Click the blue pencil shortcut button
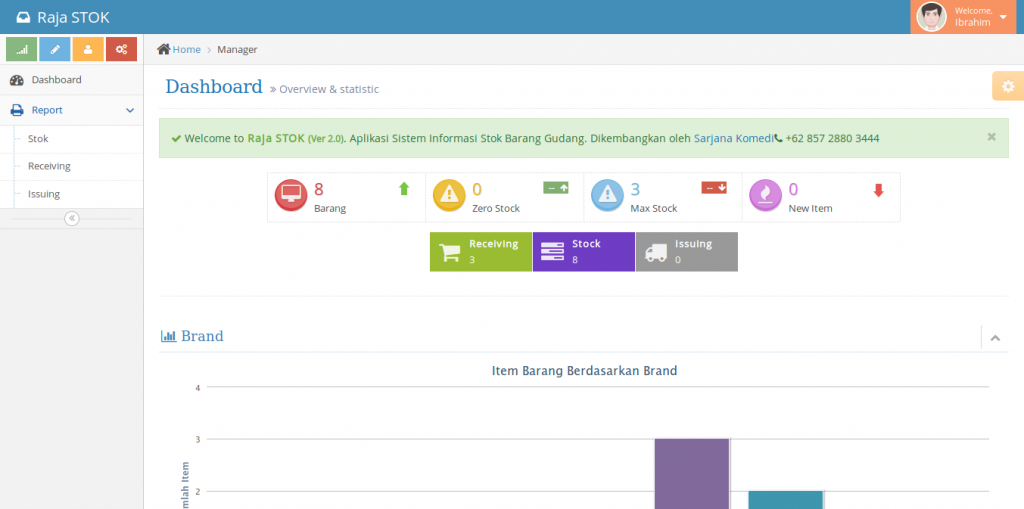Screen dimensions: 1024x509 pyautogui.click(x=55, y=49)
